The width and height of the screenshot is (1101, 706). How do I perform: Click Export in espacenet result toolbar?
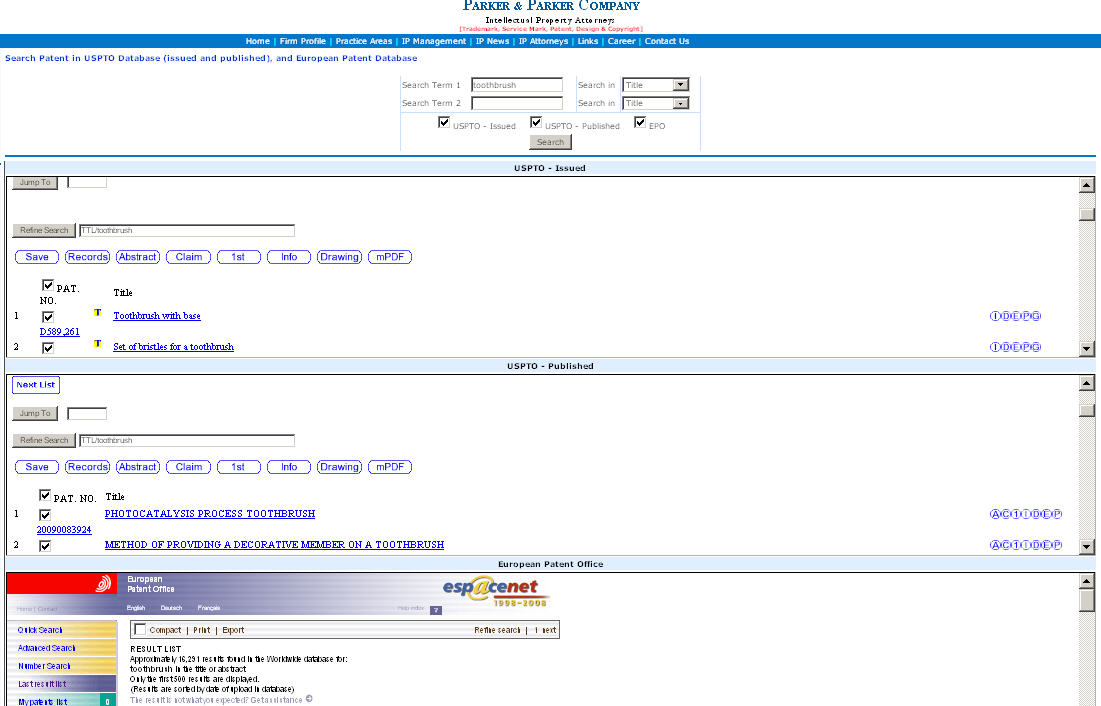[x=233, y=630]
